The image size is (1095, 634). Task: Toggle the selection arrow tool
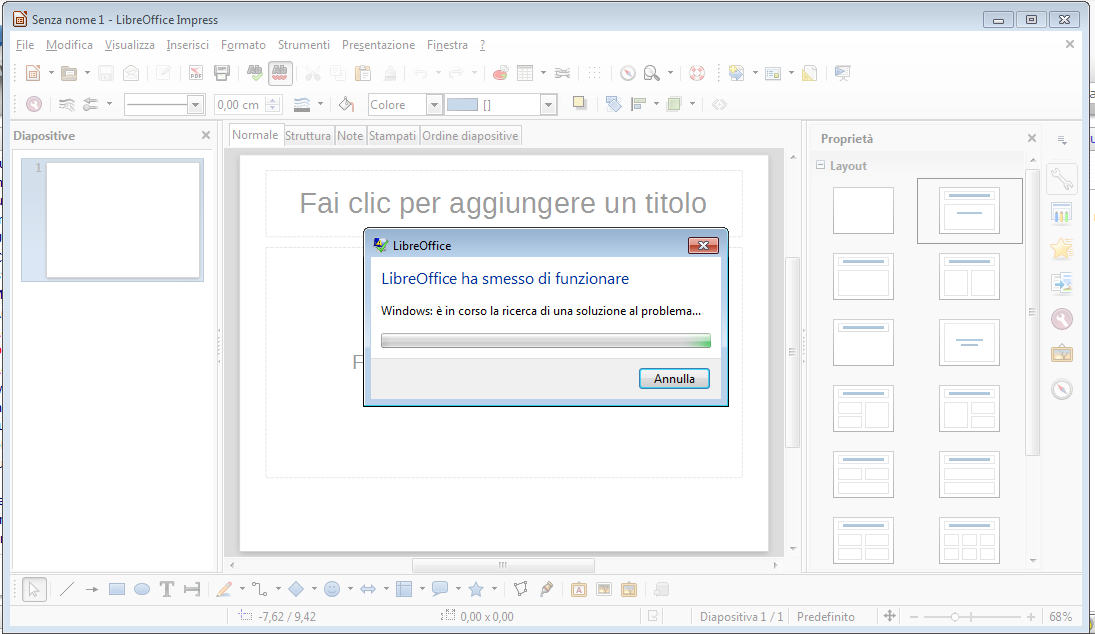[x=34, y=589]
